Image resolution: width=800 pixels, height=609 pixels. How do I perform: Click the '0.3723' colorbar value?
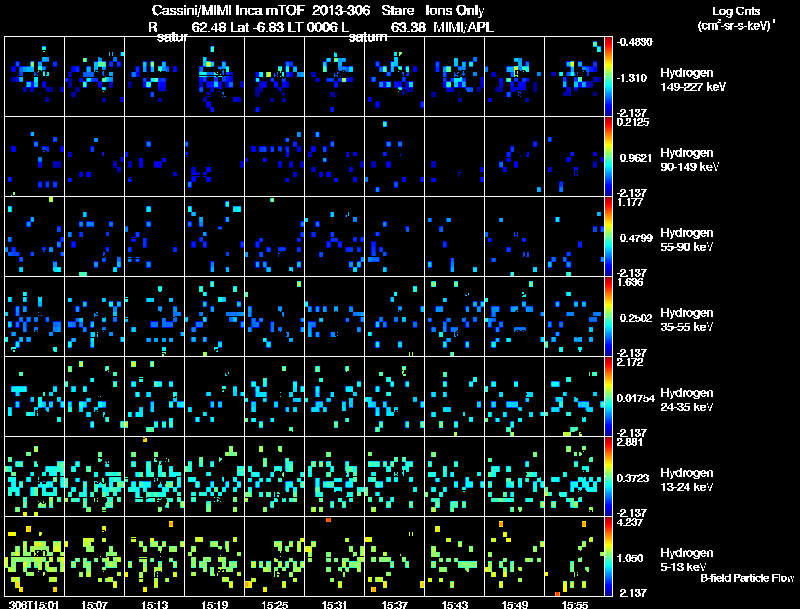[x=633, y=478]
